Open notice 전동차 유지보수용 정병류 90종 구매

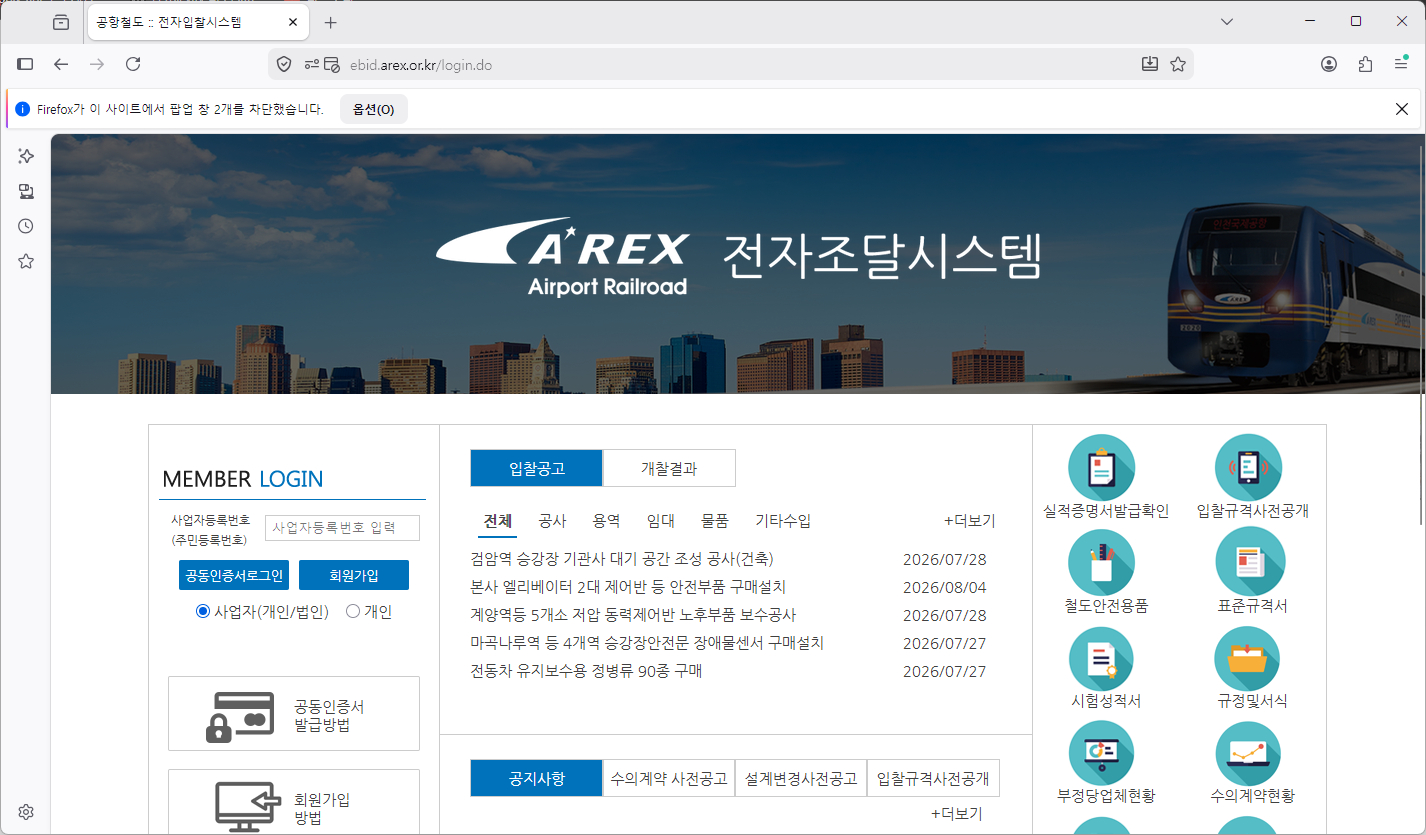[587, 671]
